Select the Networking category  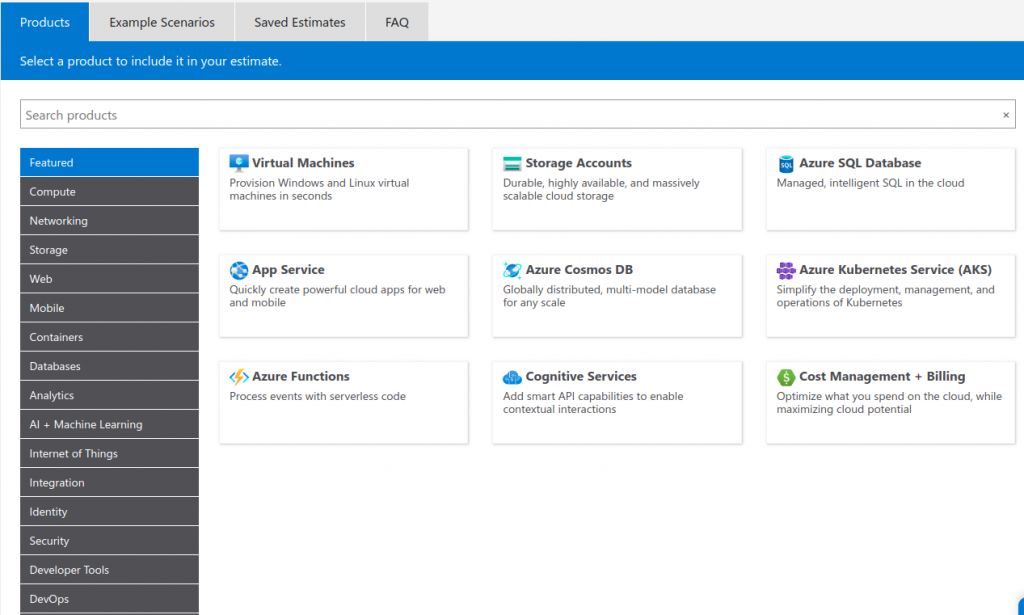[109, 221]
